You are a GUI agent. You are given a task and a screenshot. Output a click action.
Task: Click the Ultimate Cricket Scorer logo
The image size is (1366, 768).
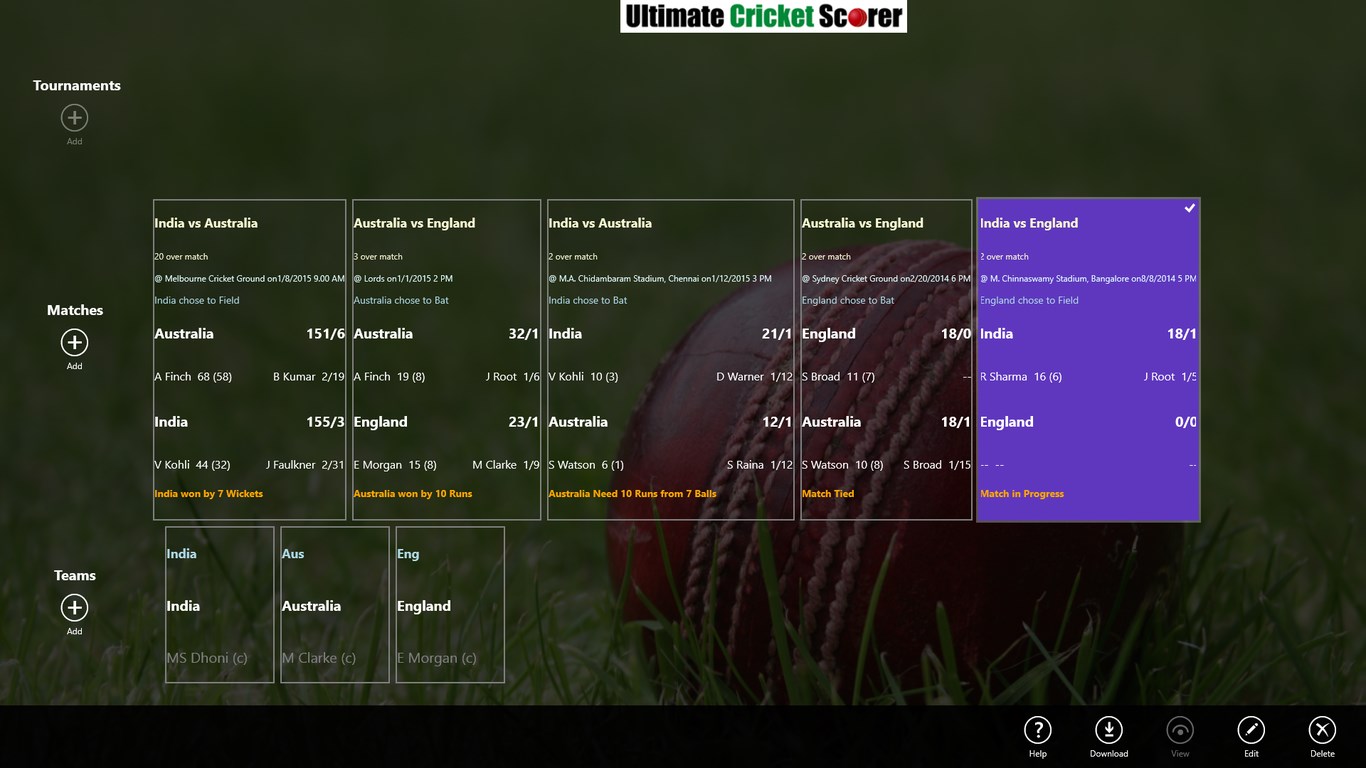[763, 16]
